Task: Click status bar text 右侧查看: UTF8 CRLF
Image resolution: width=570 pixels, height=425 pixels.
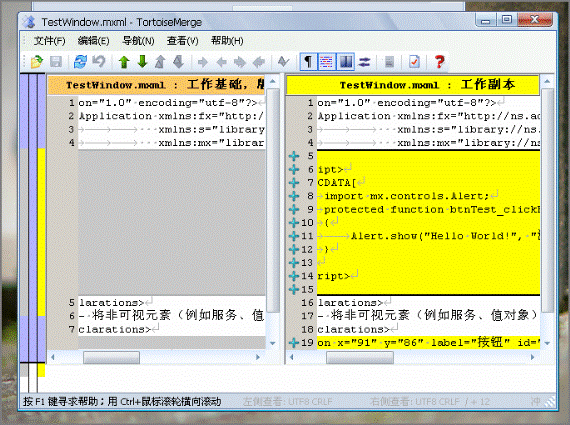Action: [x=414, y=402]
